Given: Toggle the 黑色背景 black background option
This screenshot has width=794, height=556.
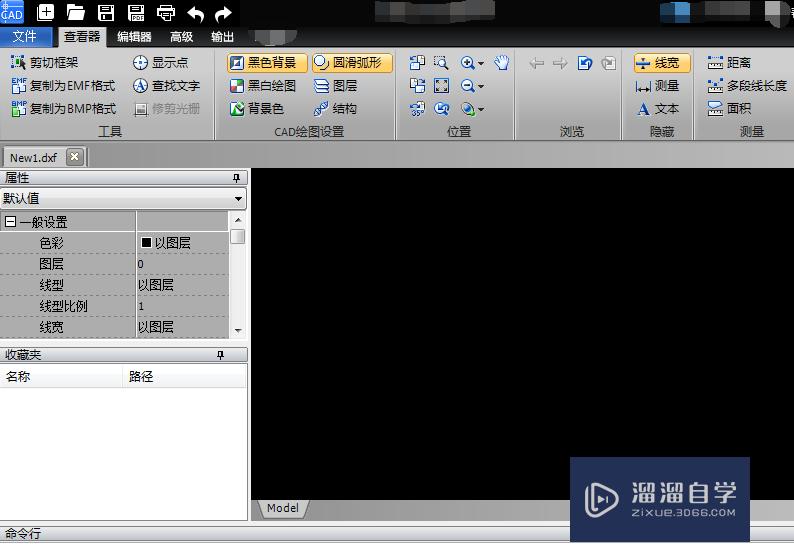Looking at the screenshot, I should click(x=267, y=63).
